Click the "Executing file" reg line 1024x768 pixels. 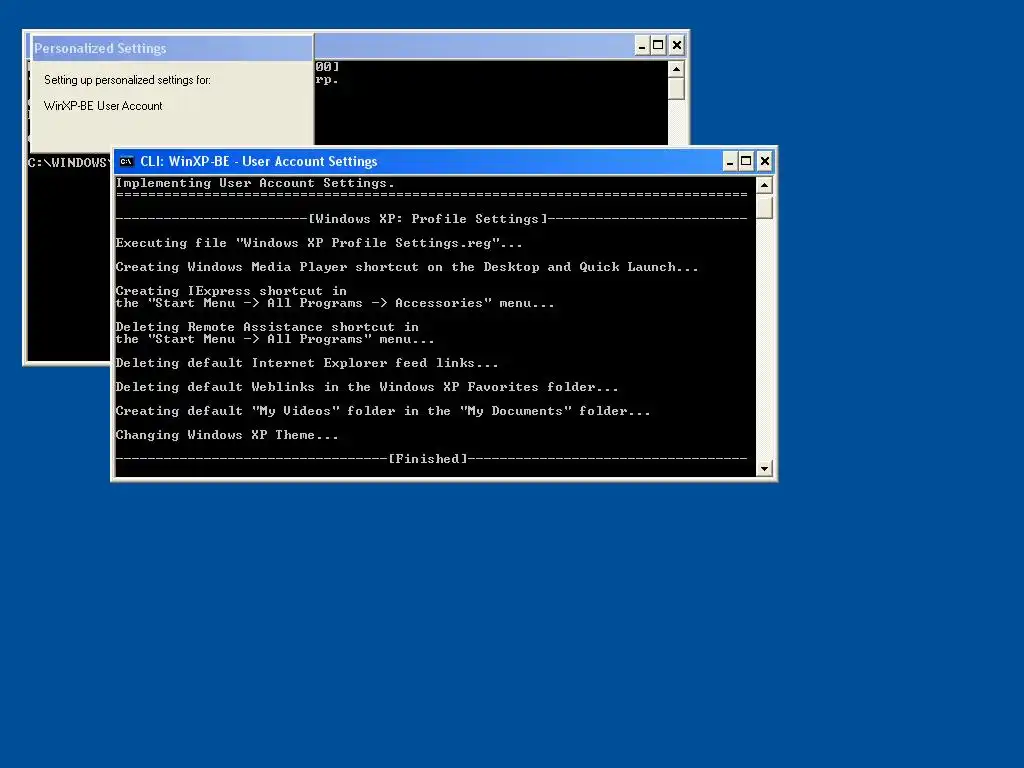(x=319, y=243)
